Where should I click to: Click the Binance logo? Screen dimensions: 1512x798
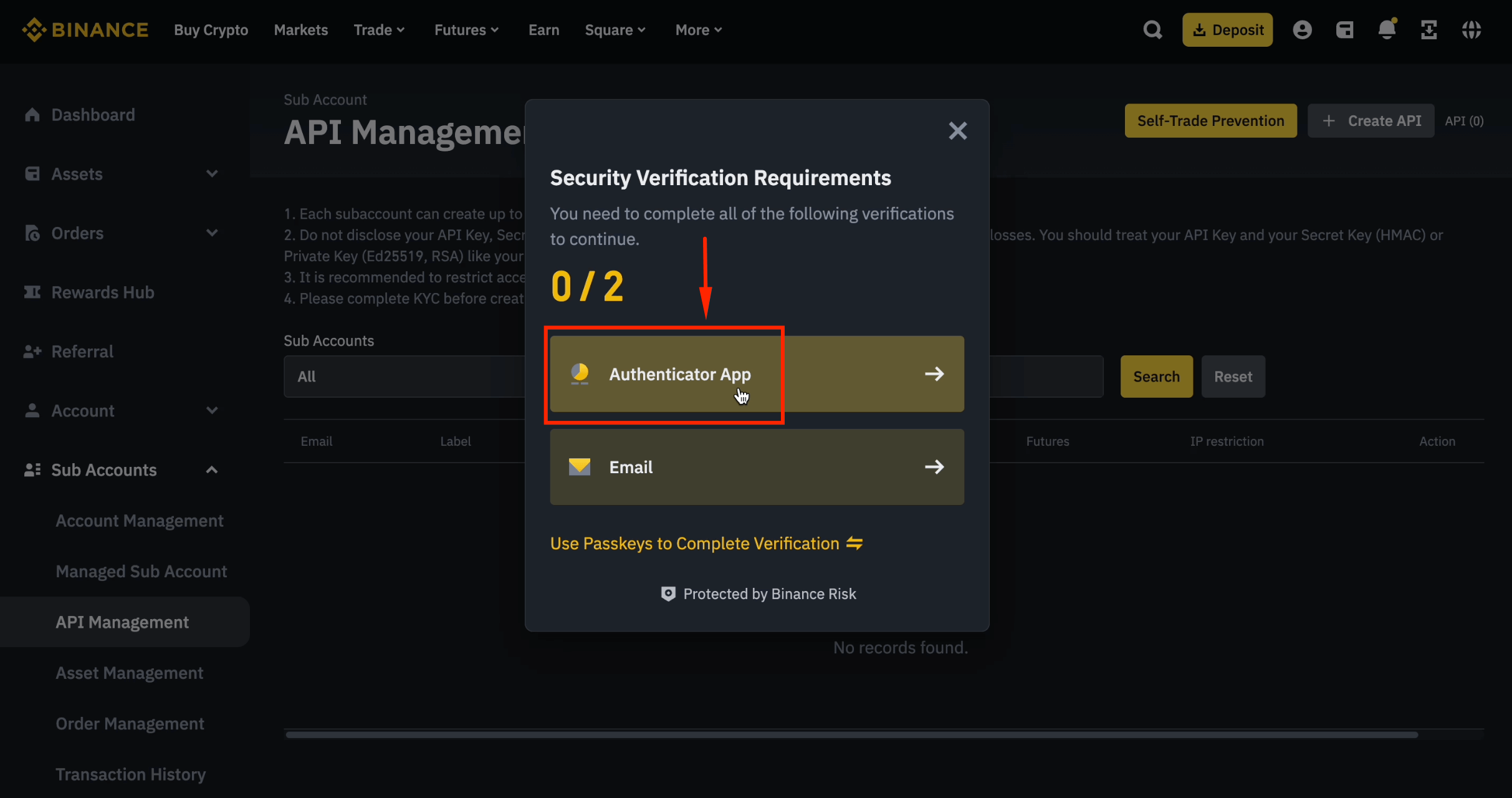tap(85, 29)
